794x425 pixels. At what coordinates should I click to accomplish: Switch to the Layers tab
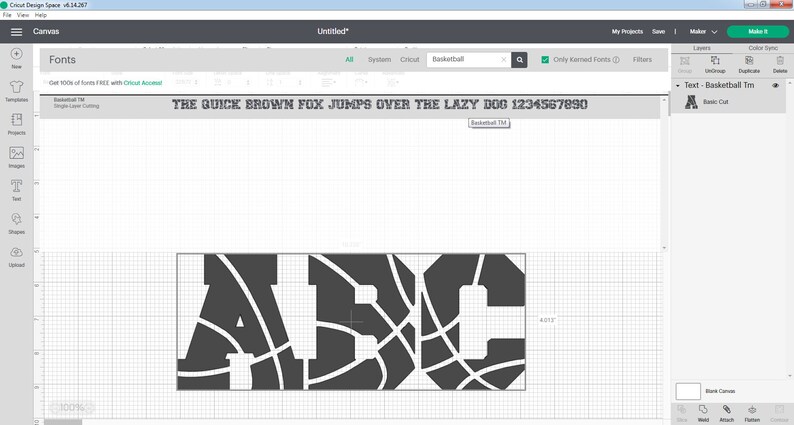tap(701, 48)
